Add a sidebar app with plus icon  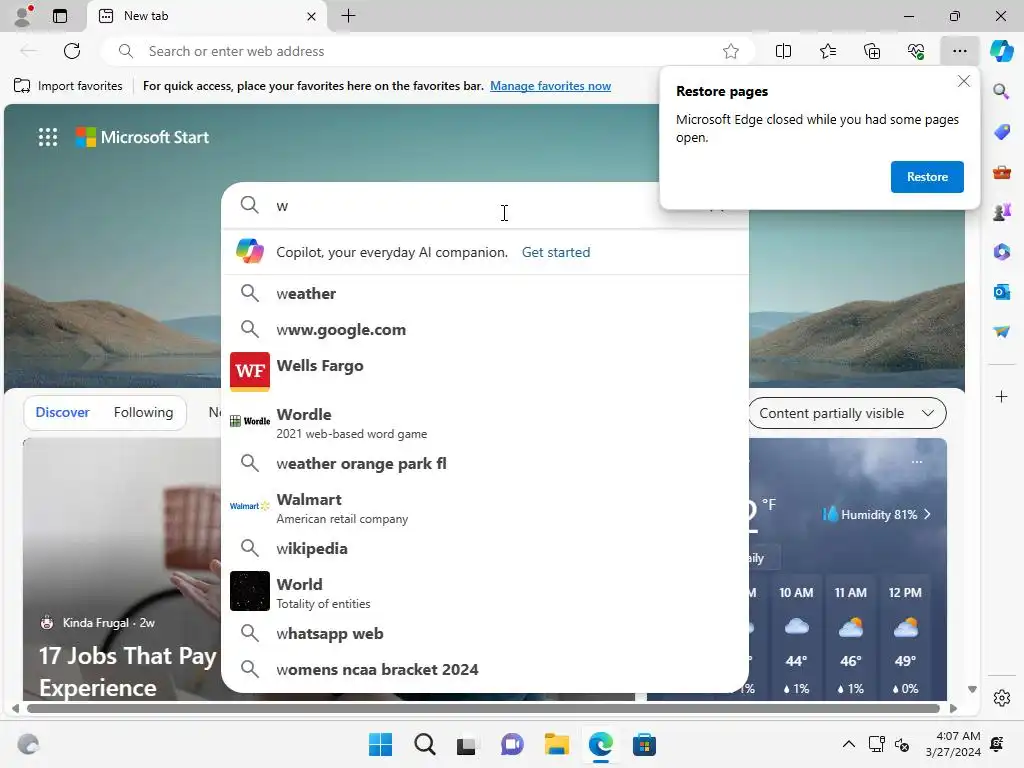coord(1001,396)
